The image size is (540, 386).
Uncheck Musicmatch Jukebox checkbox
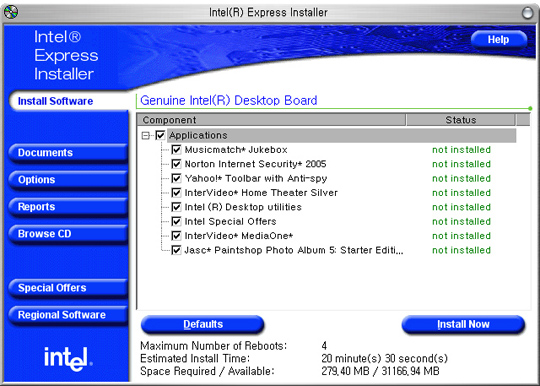click(x=176, y=150)
